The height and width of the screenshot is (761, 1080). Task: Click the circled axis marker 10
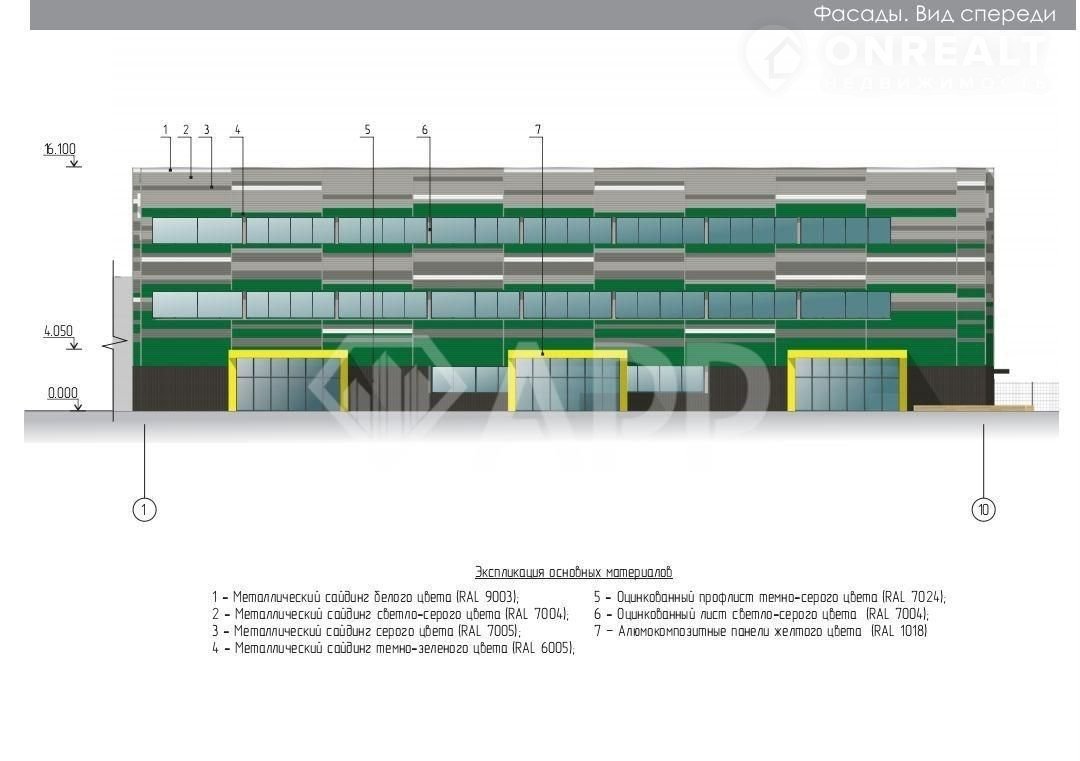[x=983, y=509]
